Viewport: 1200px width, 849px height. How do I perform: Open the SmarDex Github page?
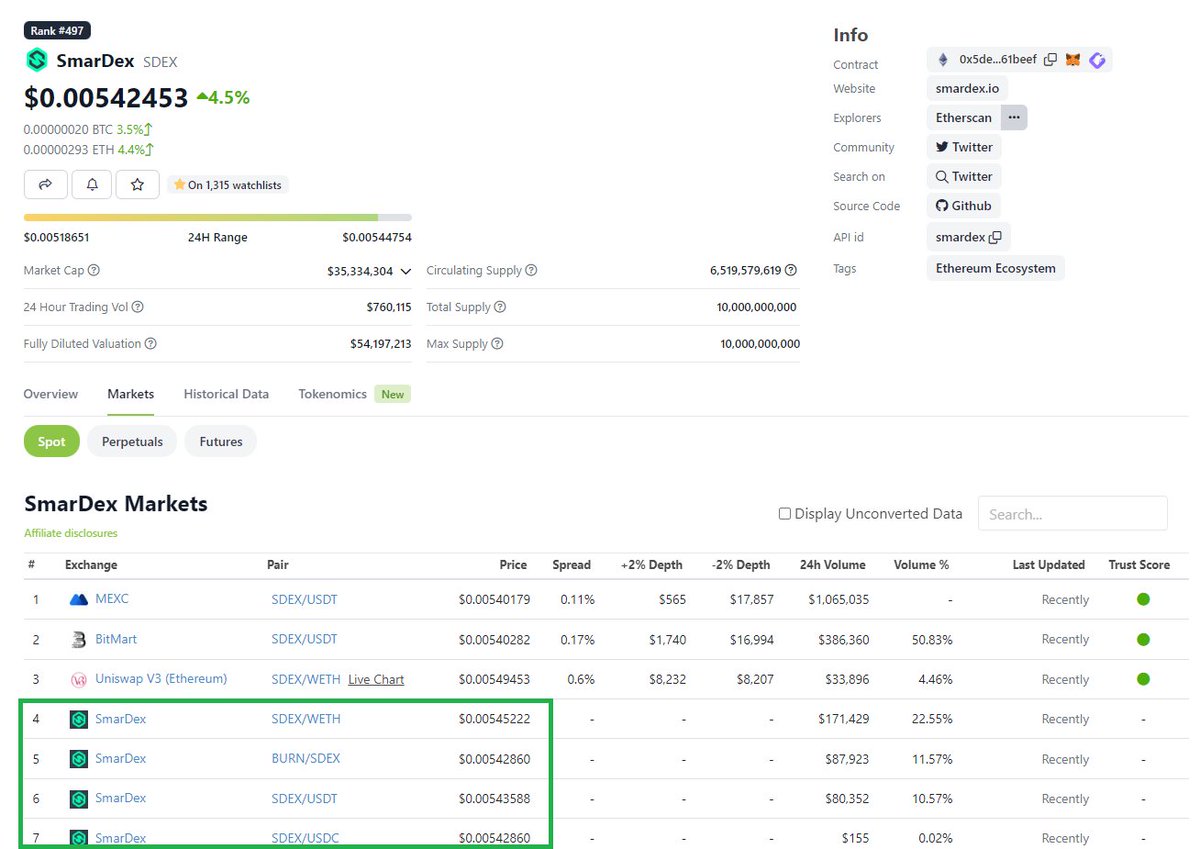(x=963, y=205)
